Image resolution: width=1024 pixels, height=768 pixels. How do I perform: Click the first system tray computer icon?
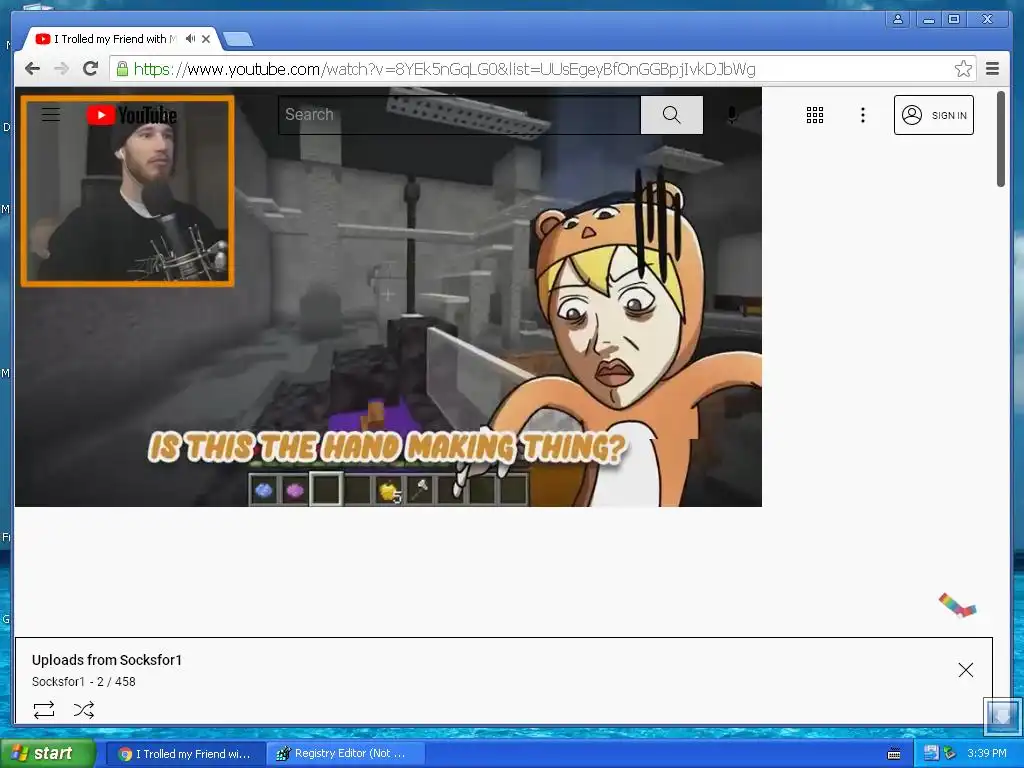[x=931, y=754]
